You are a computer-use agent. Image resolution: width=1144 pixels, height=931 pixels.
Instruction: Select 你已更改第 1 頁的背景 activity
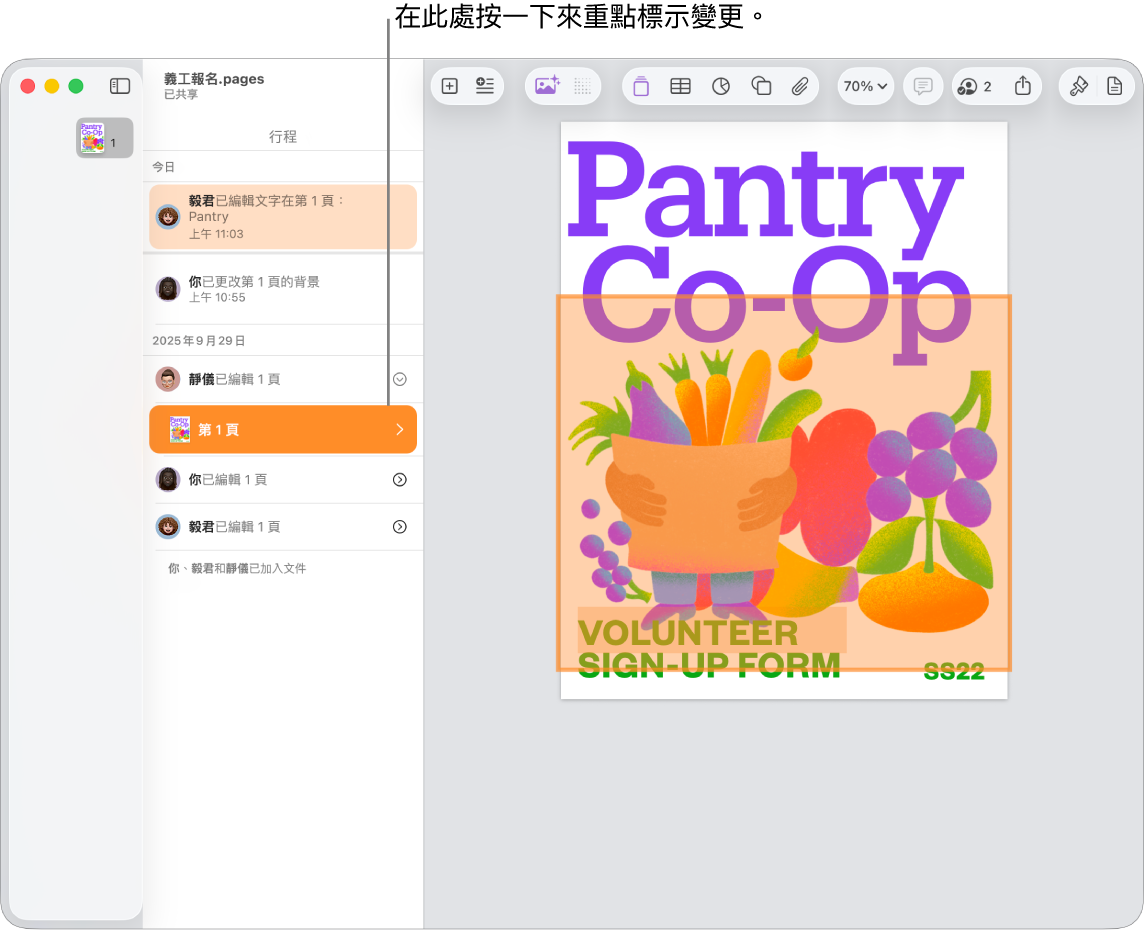[x=283, y=289]
